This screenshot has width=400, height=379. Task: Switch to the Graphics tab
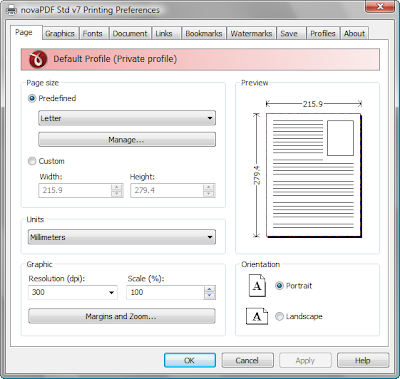click(x=60, y=33)
